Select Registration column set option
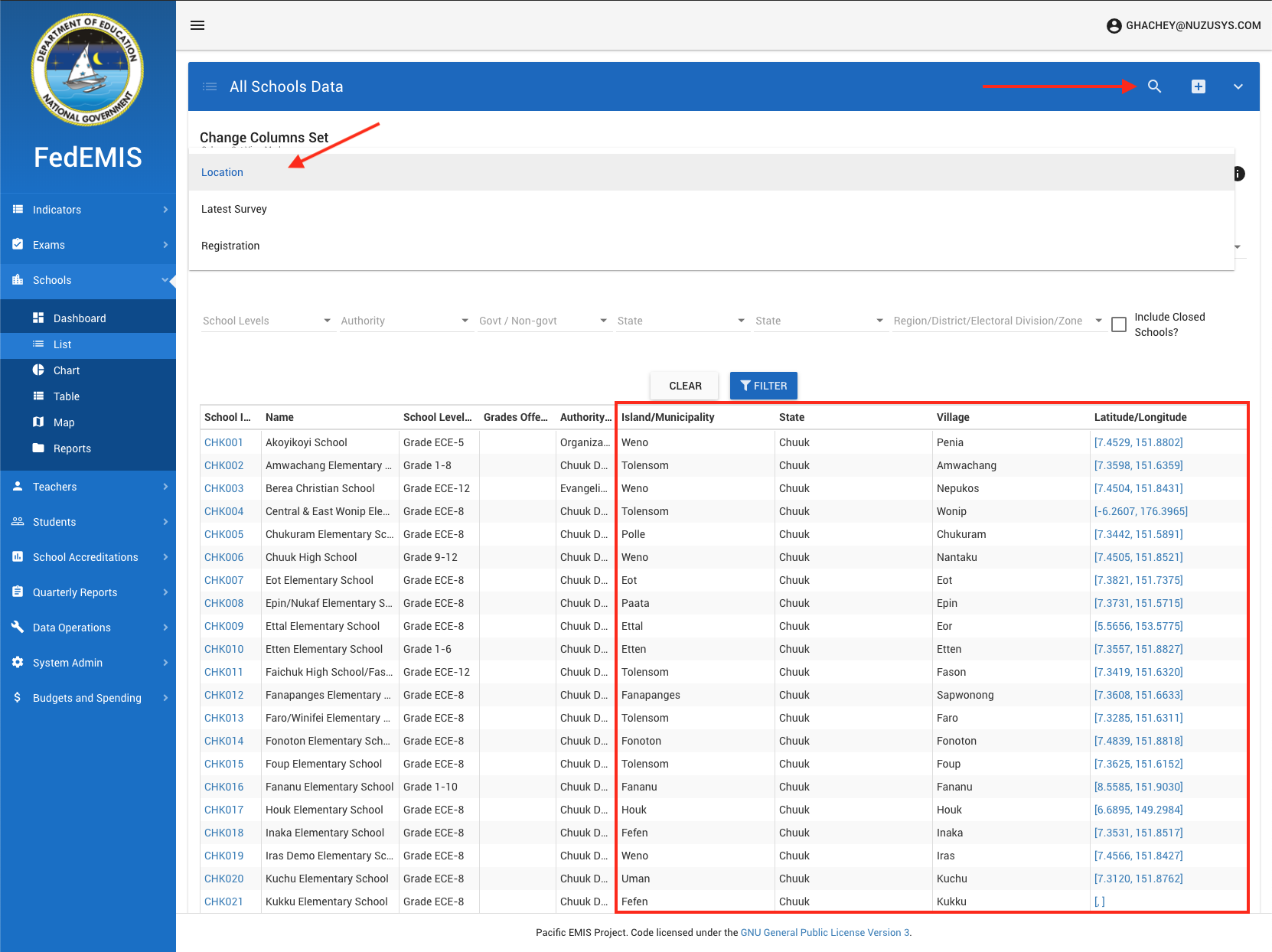The height and width of the screenshot is (952, 1272). [x=230, y=246]
